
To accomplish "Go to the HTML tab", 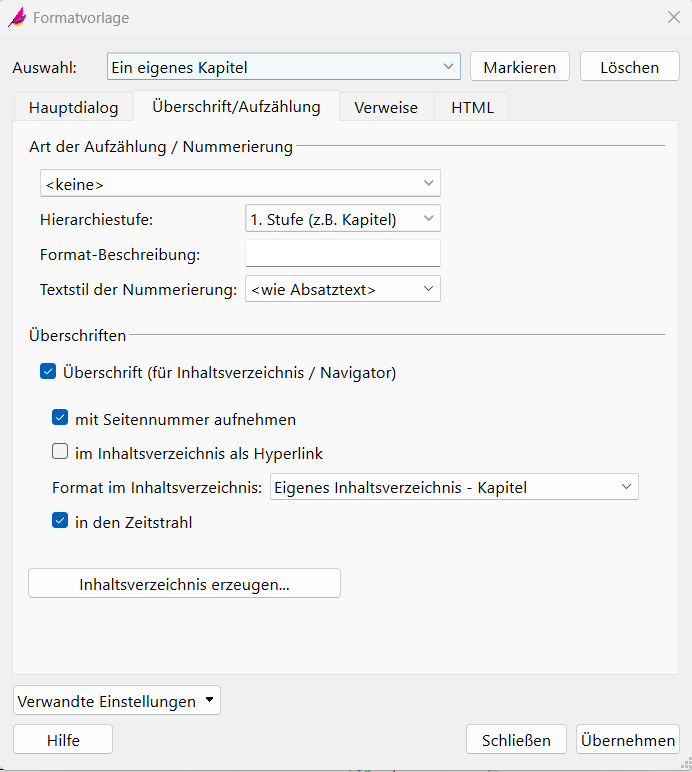I will [x=472, y=107].
